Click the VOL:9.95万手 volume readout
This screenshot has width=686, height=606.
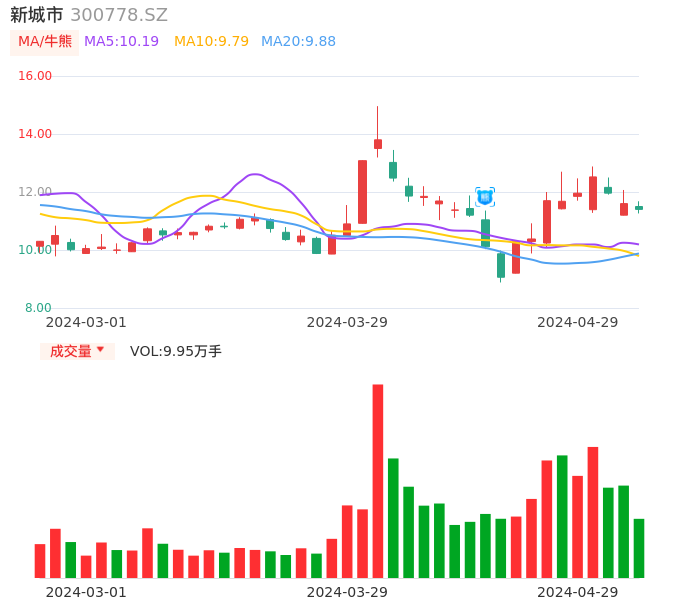[x=176, y=351]
